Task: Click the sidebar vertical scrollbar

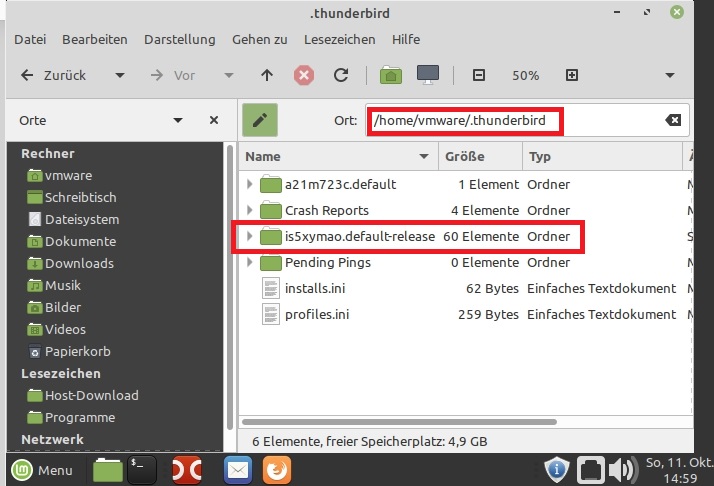Action: click(230, 287)
